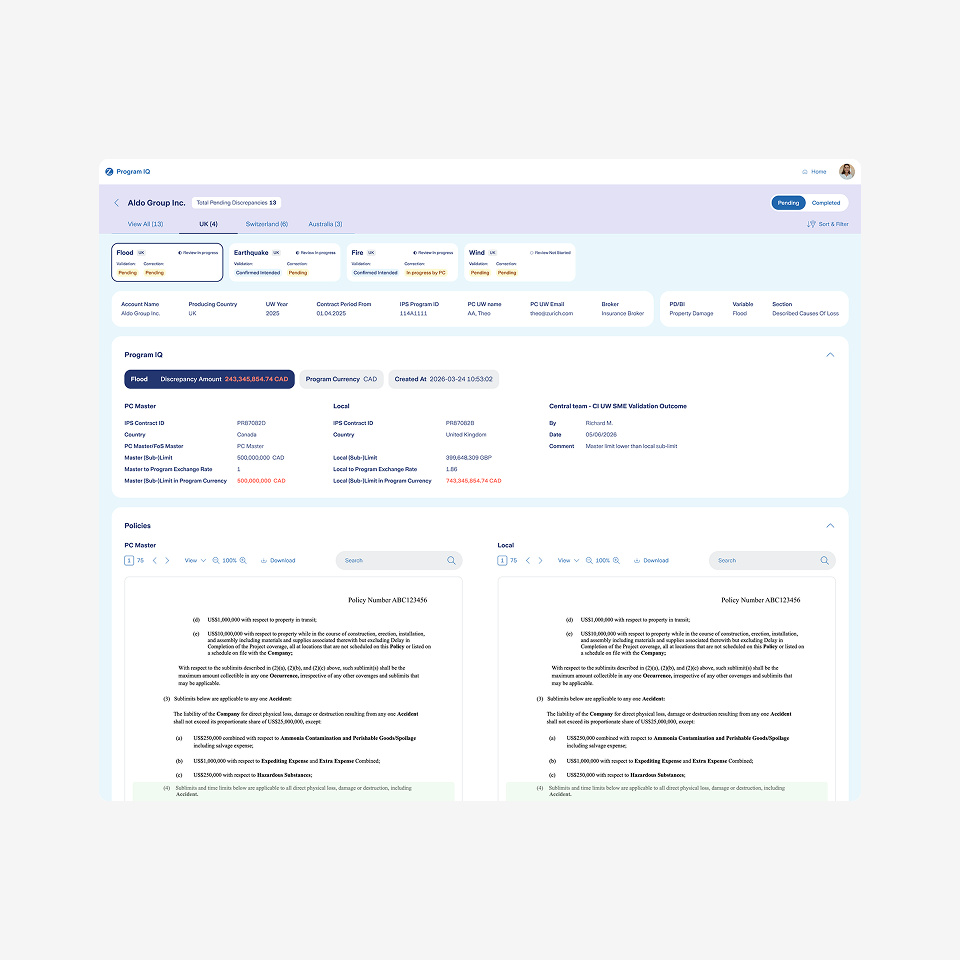Click the theo@zurich.com email value
Screen dimensions: 960x960
point(552,313)
